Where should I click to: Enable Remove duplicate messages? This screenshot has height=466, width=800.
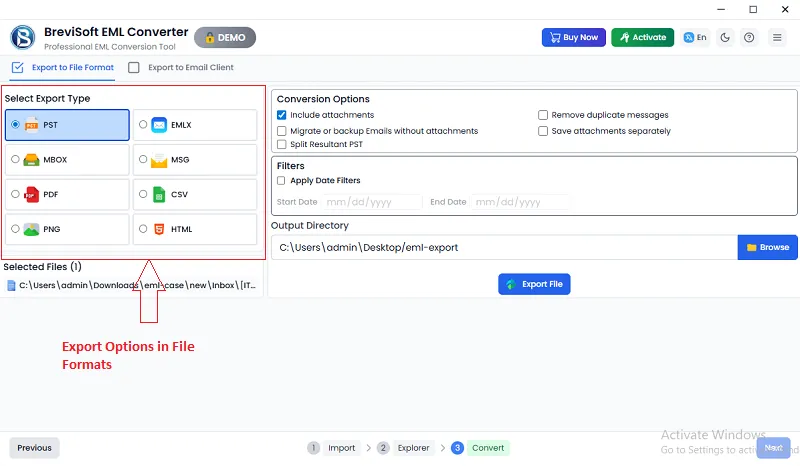(543, 116)
